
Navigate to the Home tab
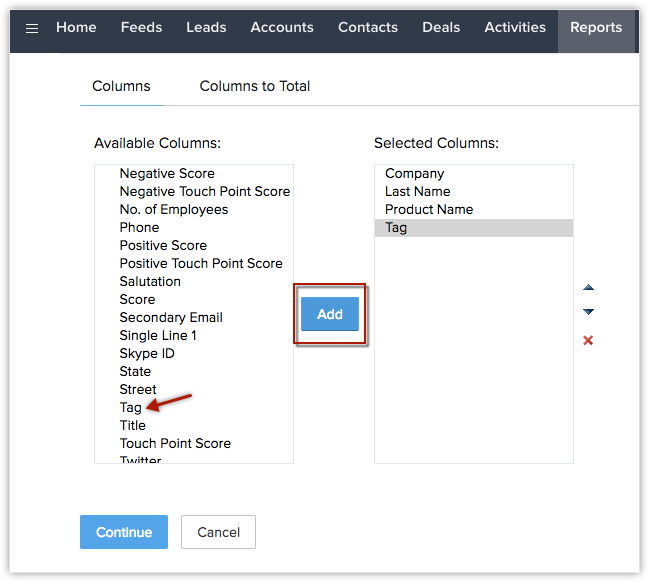[76, 27]
